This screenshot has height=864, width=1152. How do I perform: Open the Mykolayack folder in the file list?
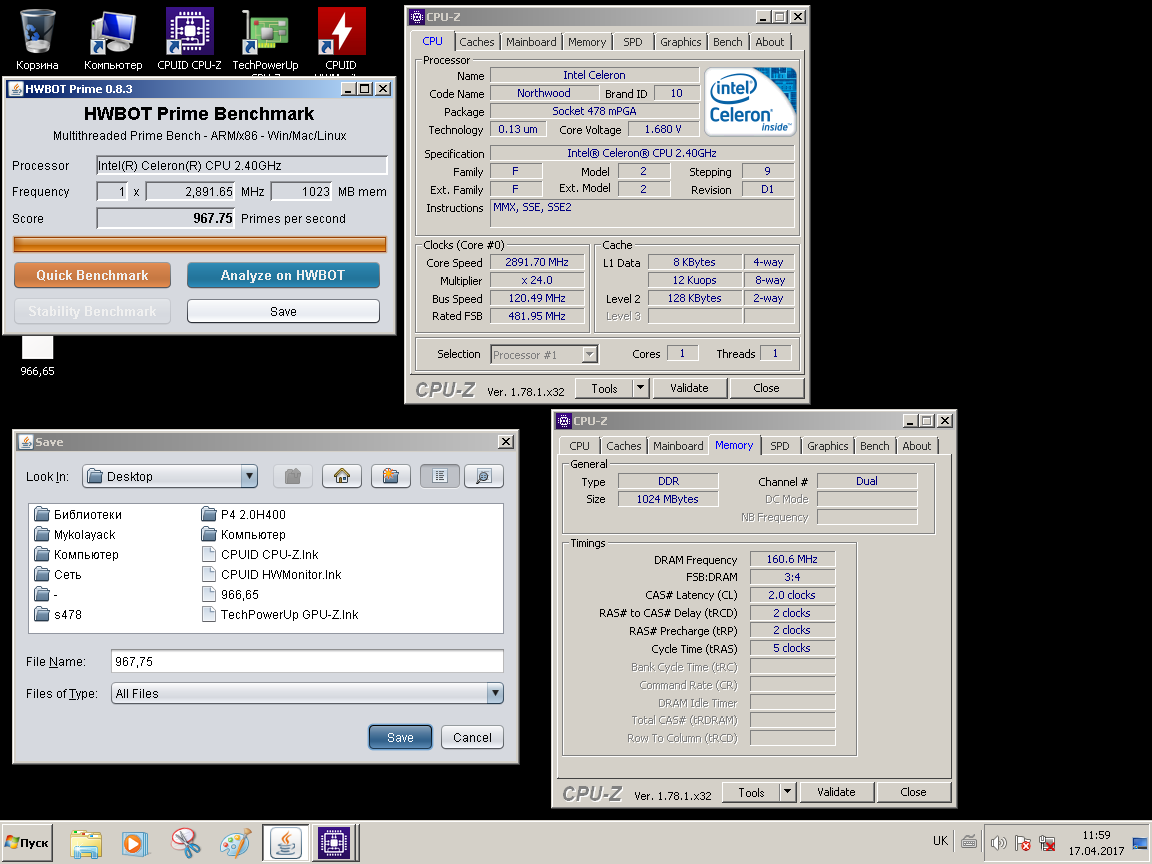[75, 534]
